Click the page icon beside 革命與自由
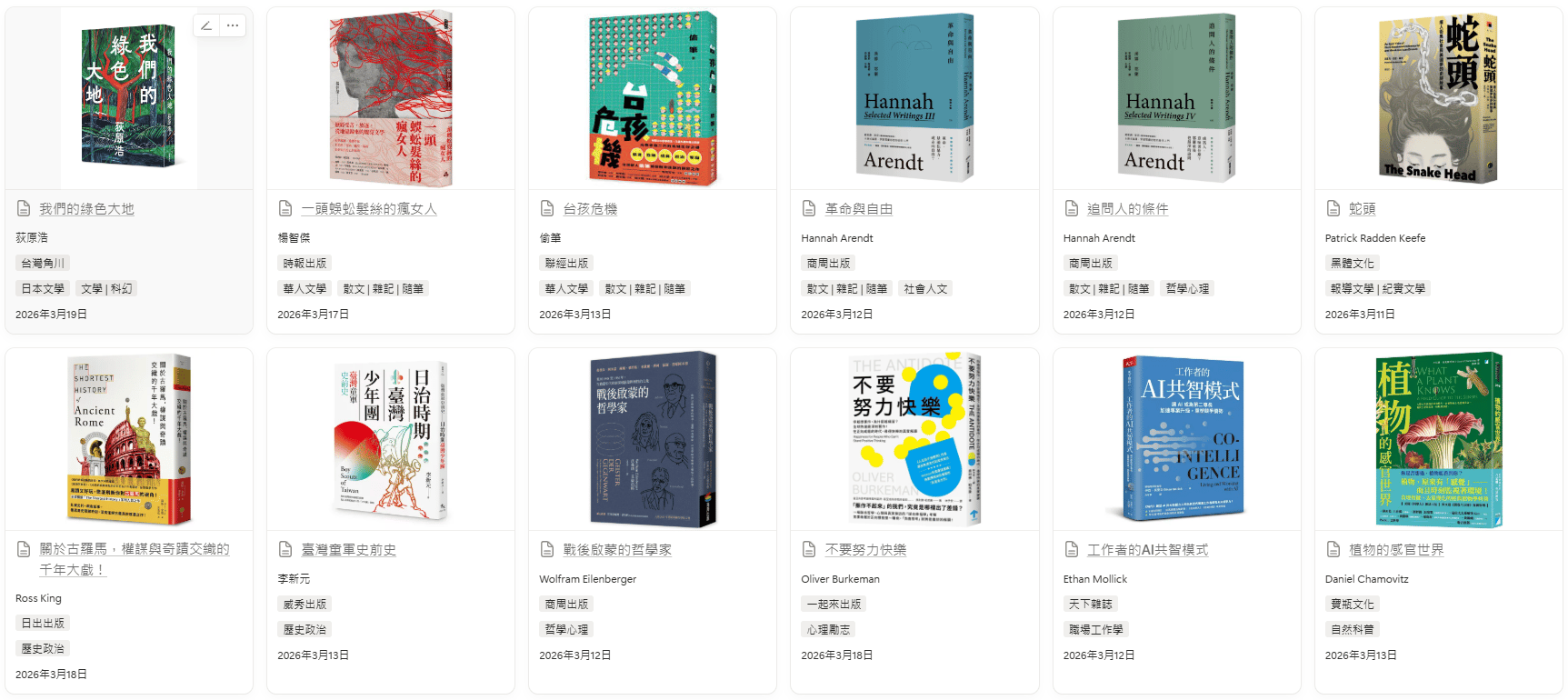 (x=809, y=208)
